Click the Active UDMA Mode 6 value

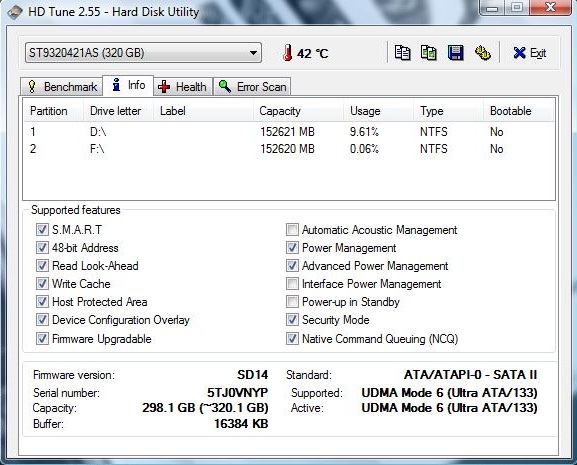(449, 408)
